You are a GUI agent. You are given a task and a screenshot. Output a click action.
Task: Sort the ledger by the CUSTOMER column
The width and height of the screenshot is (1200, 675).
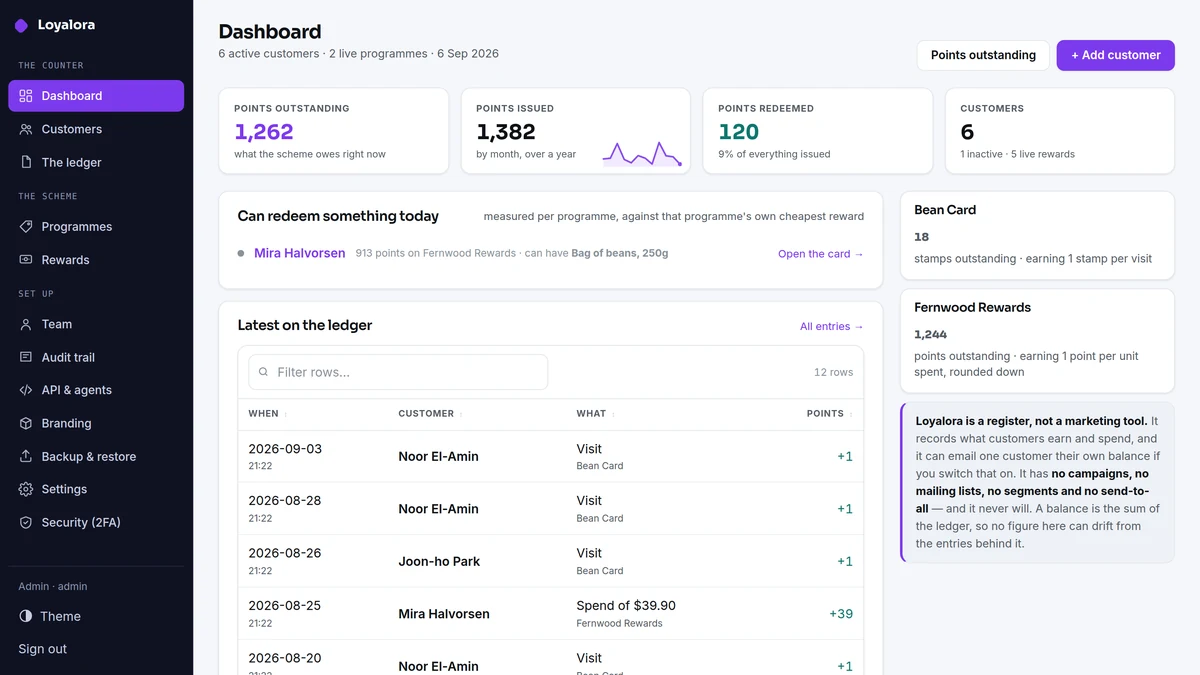tap(430, 413)
